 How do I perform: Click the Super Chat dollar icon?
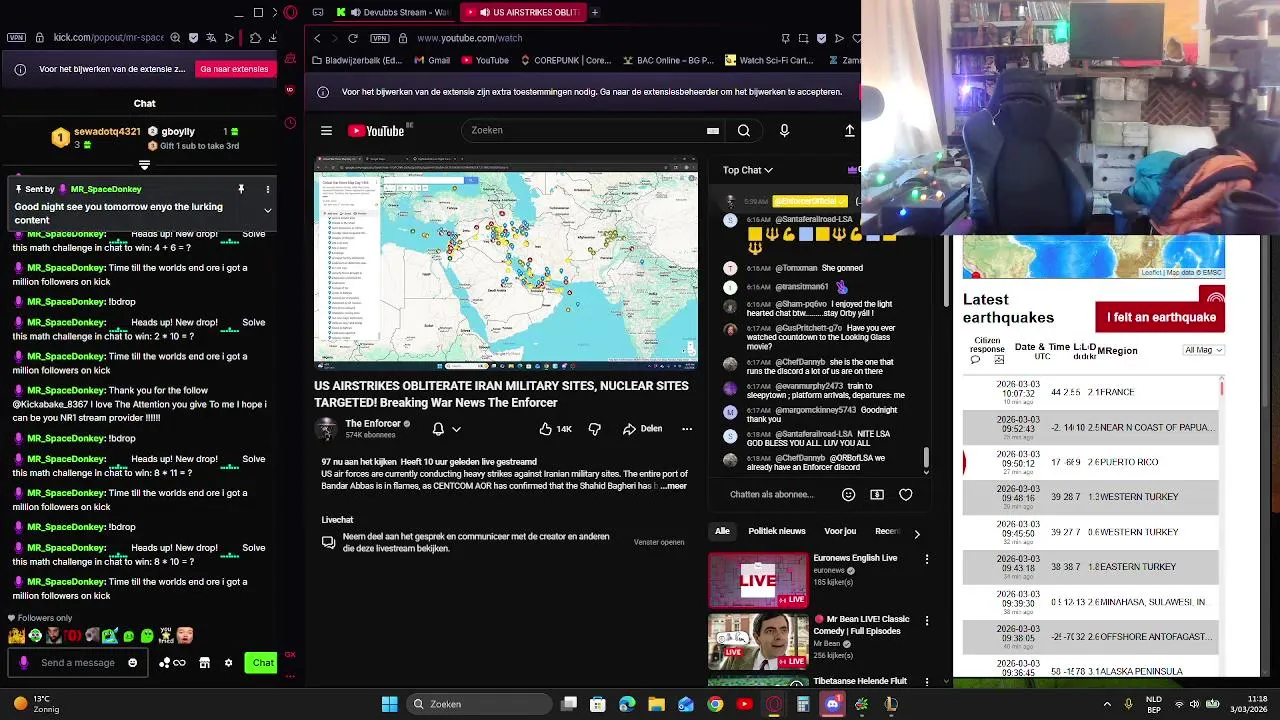pos(877,495)
